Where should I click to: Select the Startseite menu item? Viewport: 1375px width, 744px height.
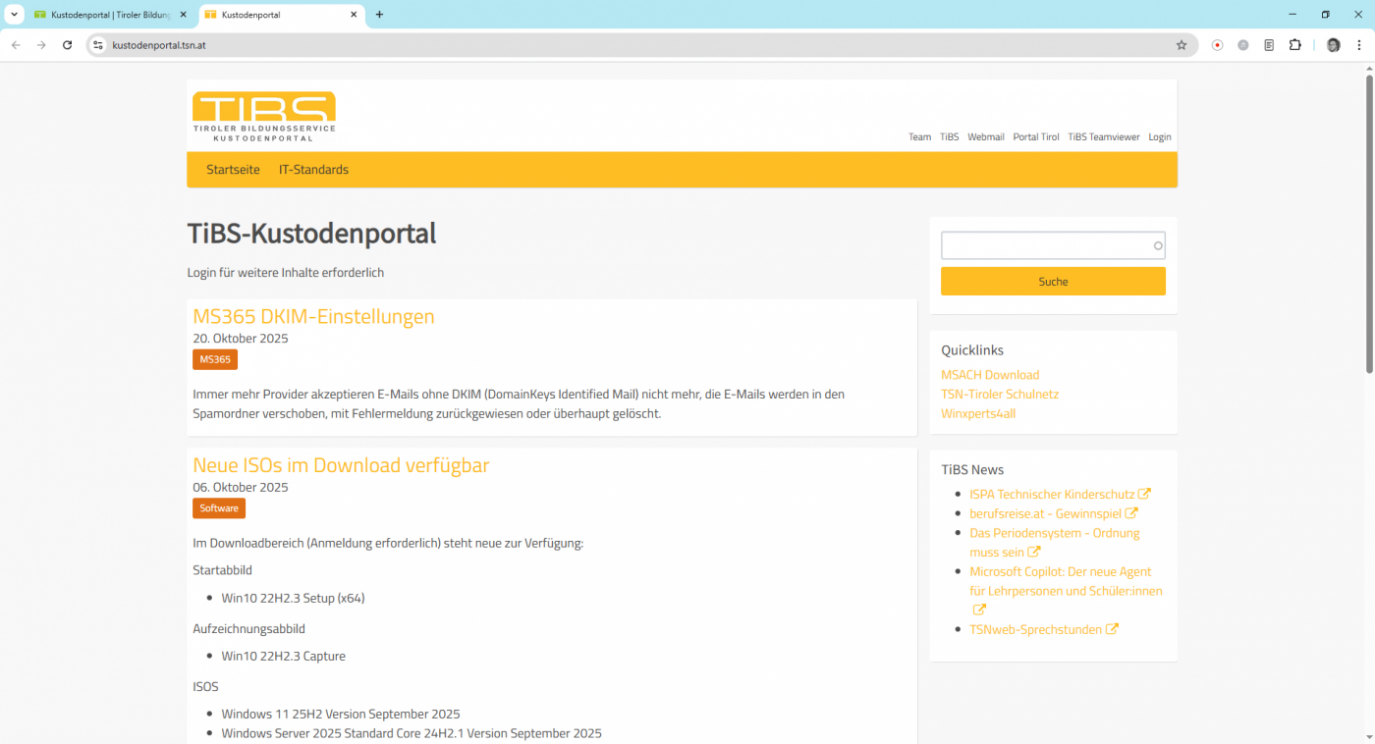pyautogui.click(x=232, y=169)
